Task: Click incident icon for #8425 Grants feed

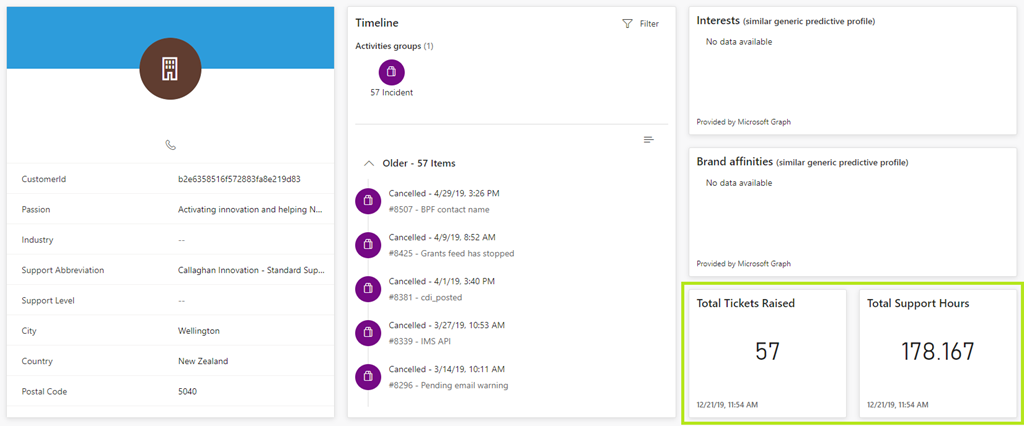Action: click(x=368, y=245)
